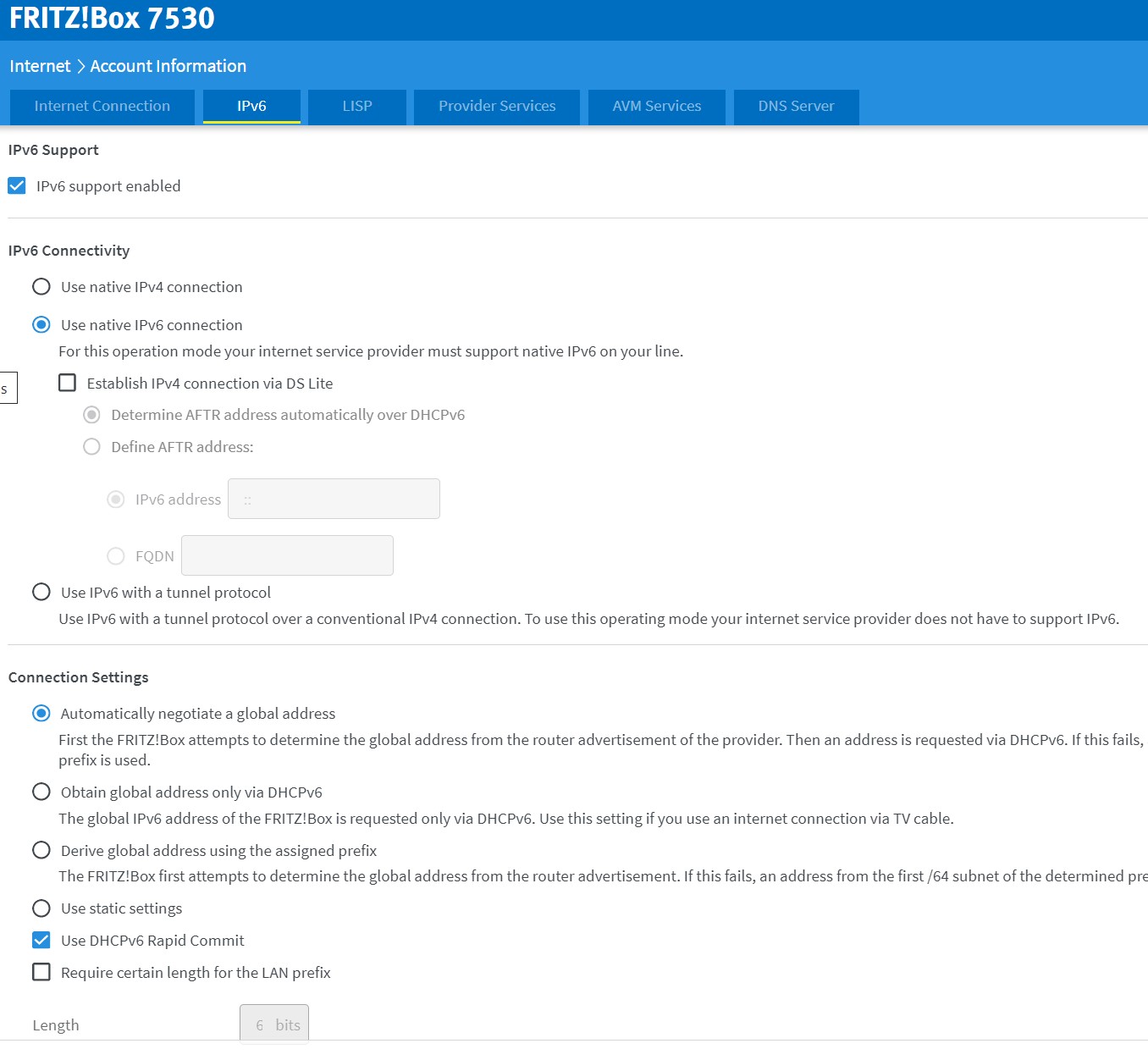Viewport: 1148px width, 1060px height.
Task: Open the DNS Server tab
Action: click(796, 107)
